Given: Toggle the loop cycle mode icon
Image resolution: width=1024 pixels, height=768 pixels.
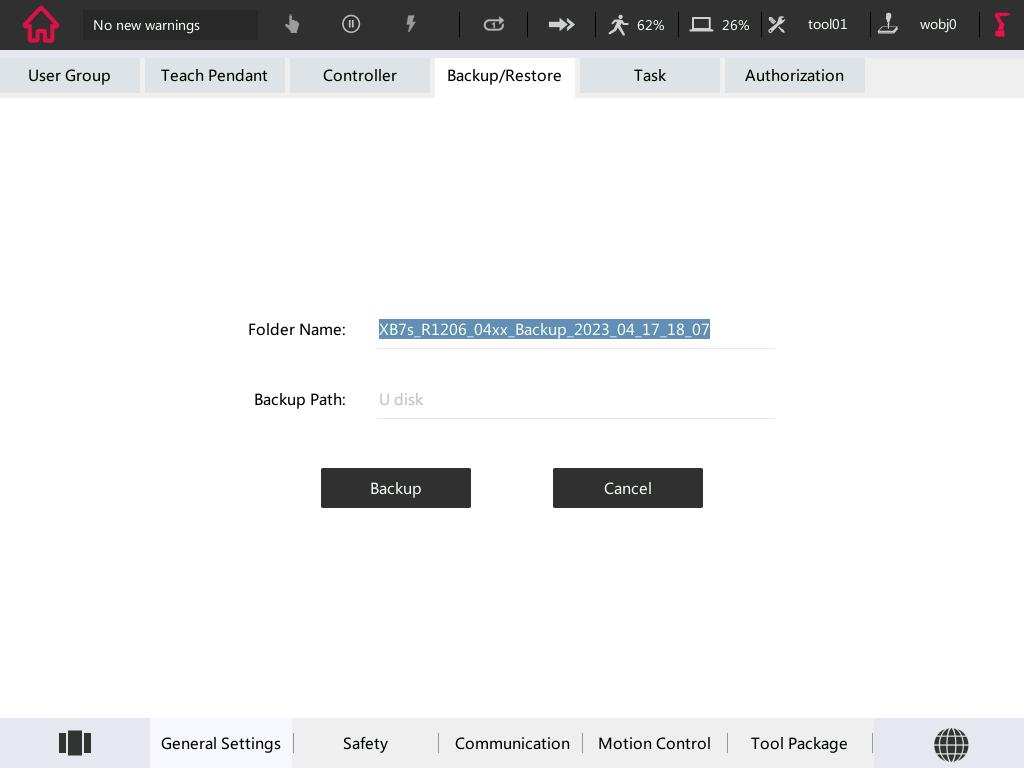Looking at the screenshot, I should pyautogui.click(x=494, y=24).
